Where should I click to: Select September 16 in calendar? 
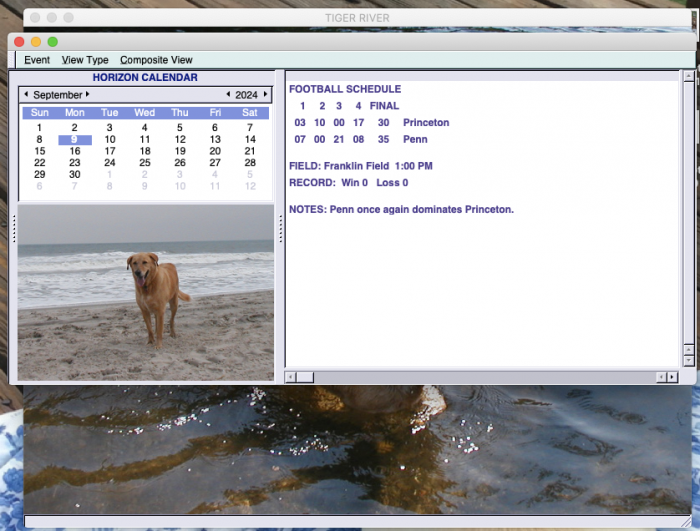pos(75,151)
